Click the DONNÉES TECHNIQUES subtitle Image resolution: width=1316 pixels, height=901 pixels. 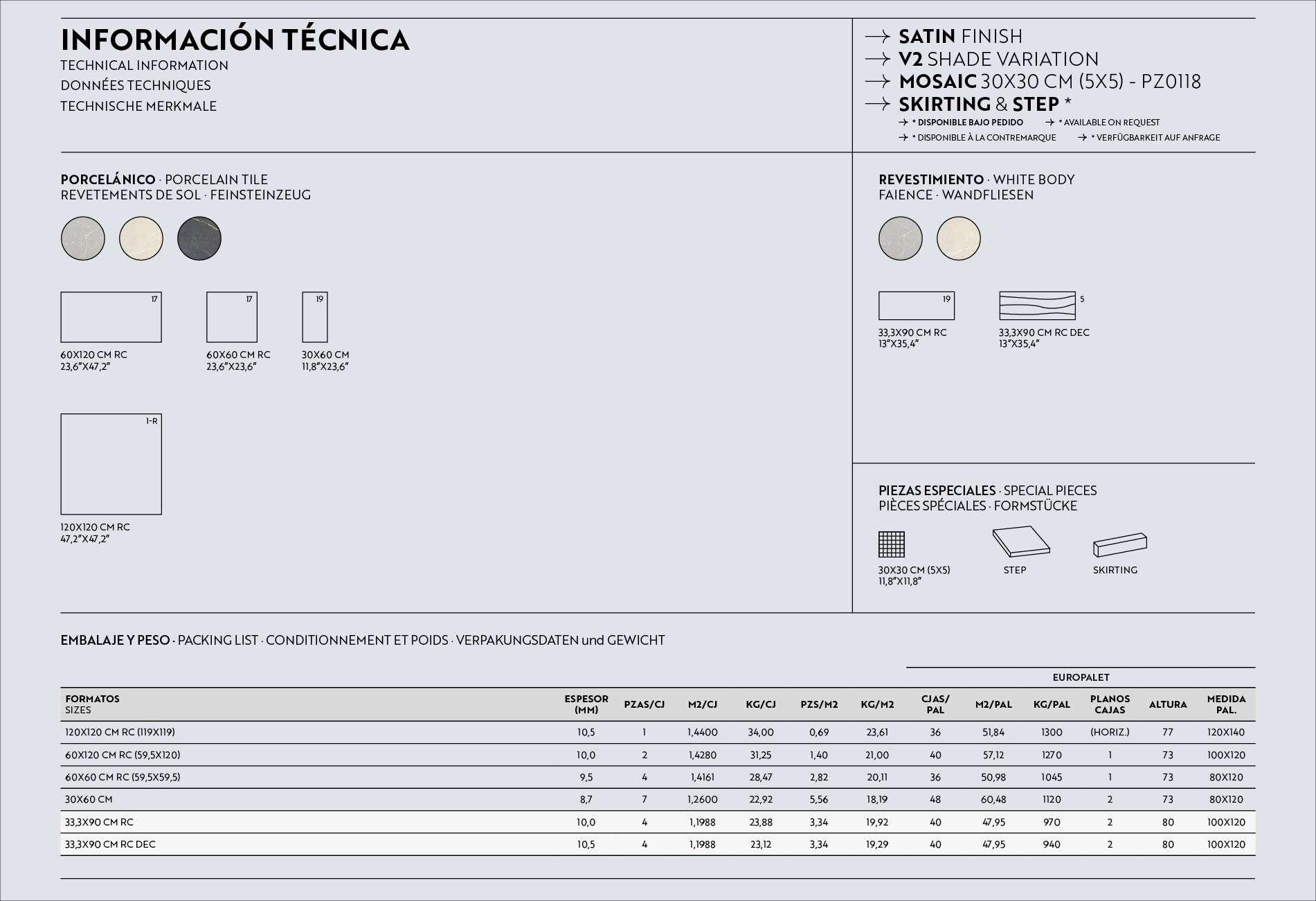tap(136, 86)
